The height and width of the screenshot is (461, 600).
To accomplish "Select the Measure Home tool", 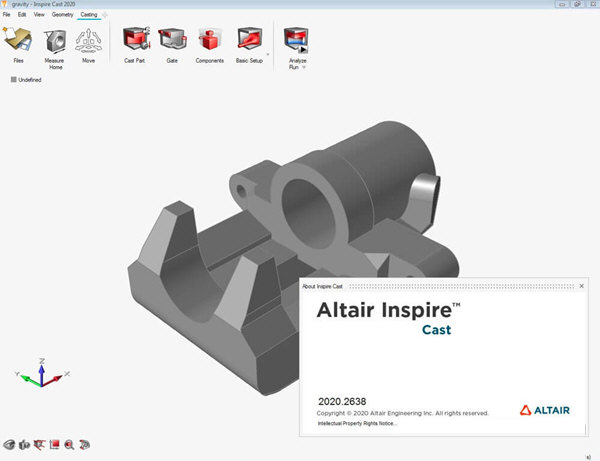I will click(x=55, y=41).
